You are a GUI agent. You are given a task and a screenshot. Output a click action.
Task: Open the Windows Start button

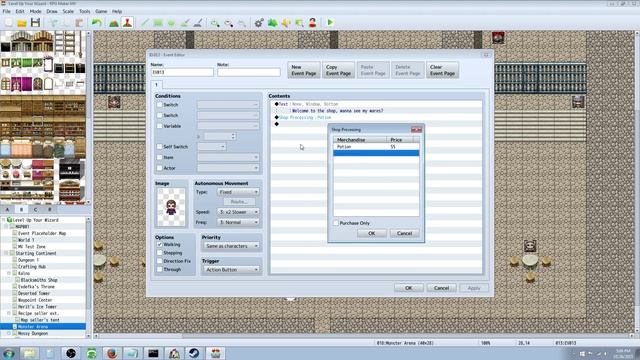[x=9, y=353]
